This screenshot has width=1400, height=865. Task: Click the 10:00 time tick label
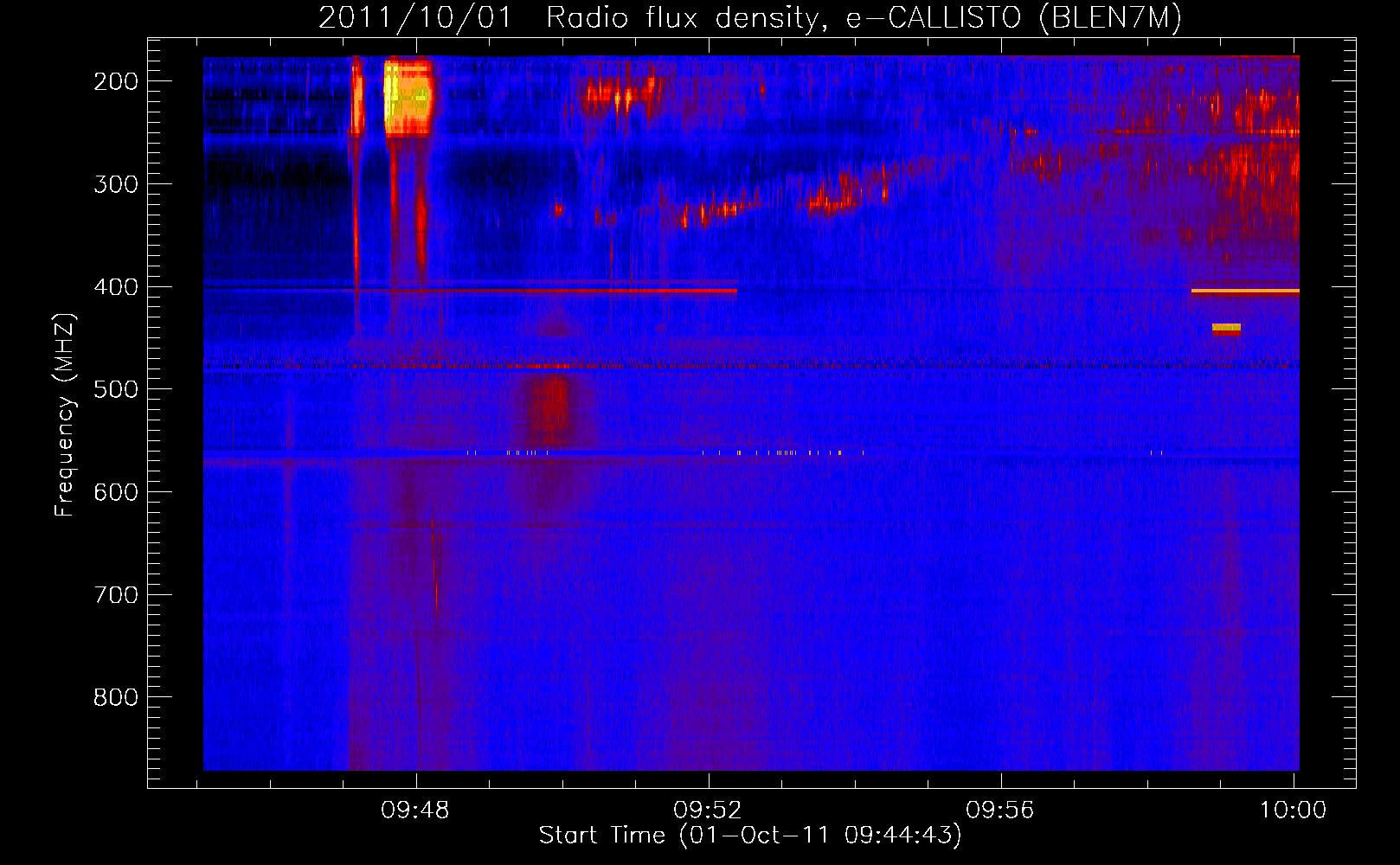pyautogui.click(x=1293, y=810)
